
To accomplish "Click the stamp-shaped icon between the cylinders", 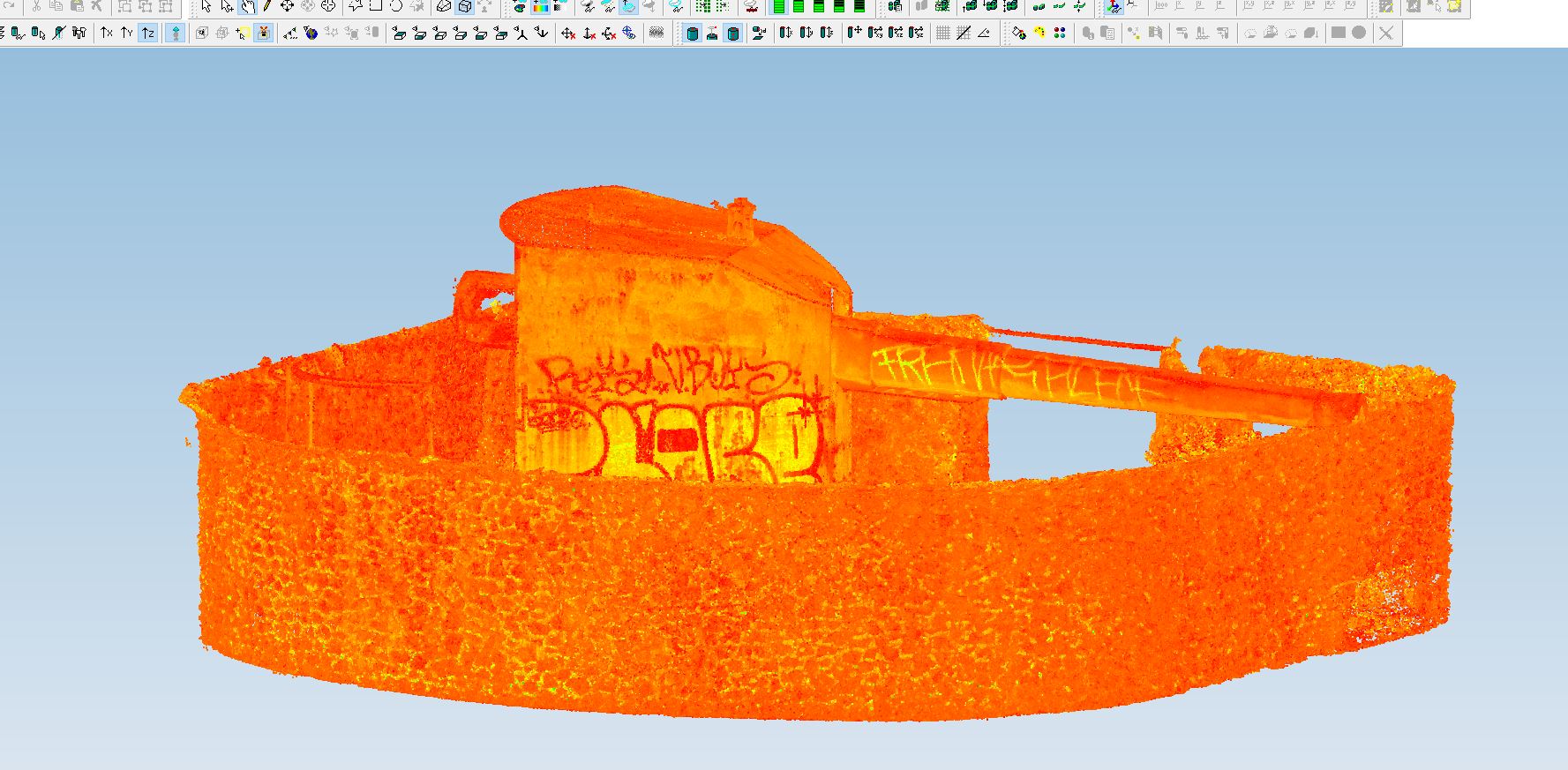I will tap(712, 33).
